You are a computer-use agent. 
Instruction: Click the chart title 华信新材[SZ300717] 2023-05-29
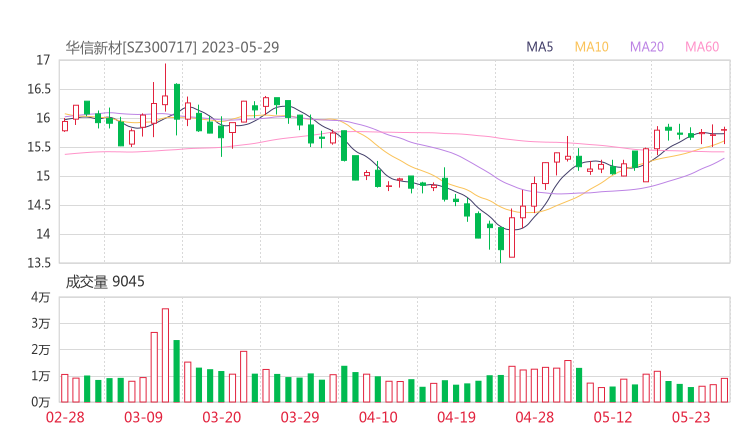point(172,47)
